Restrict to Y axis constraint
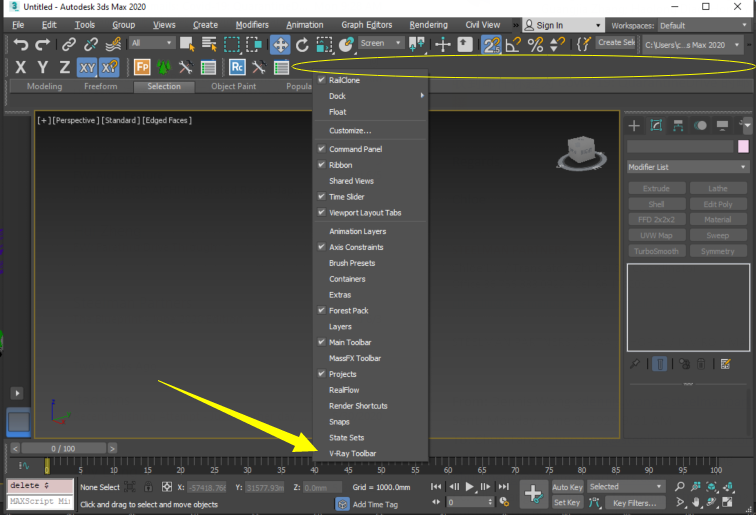Screen dimensions: 756x515 click(42, 67)
